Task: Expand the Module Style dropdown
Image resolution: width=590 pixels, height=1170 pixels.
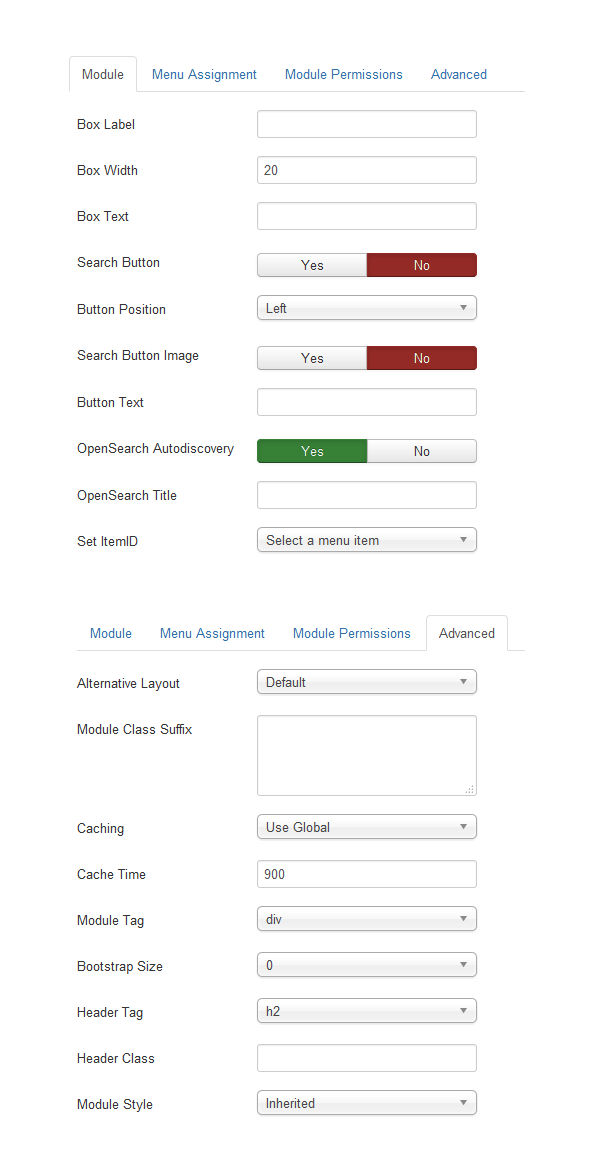Action: (367, 1103)
